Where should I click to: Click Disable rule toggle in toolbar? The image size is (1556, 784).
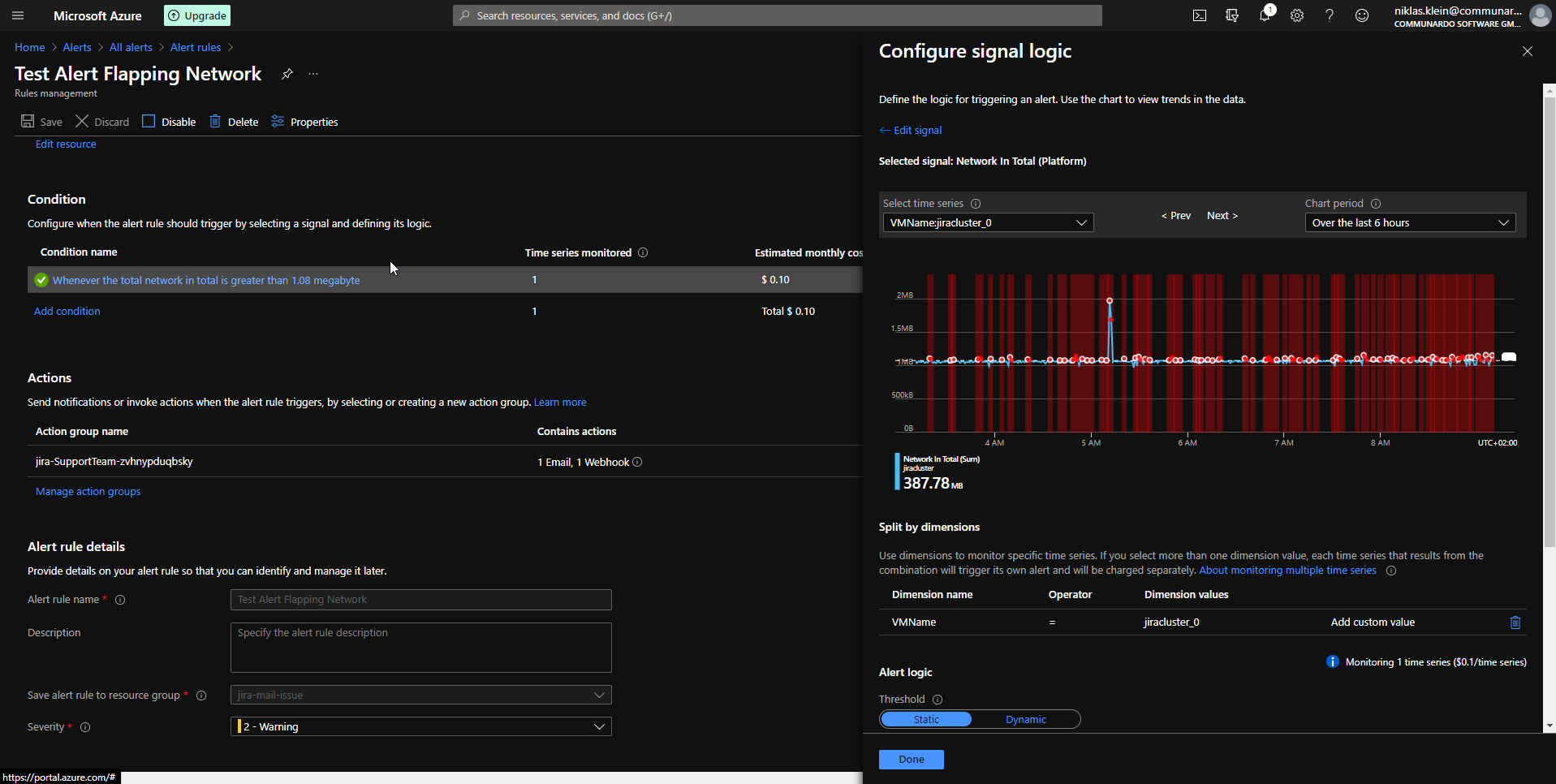(169, 122)
